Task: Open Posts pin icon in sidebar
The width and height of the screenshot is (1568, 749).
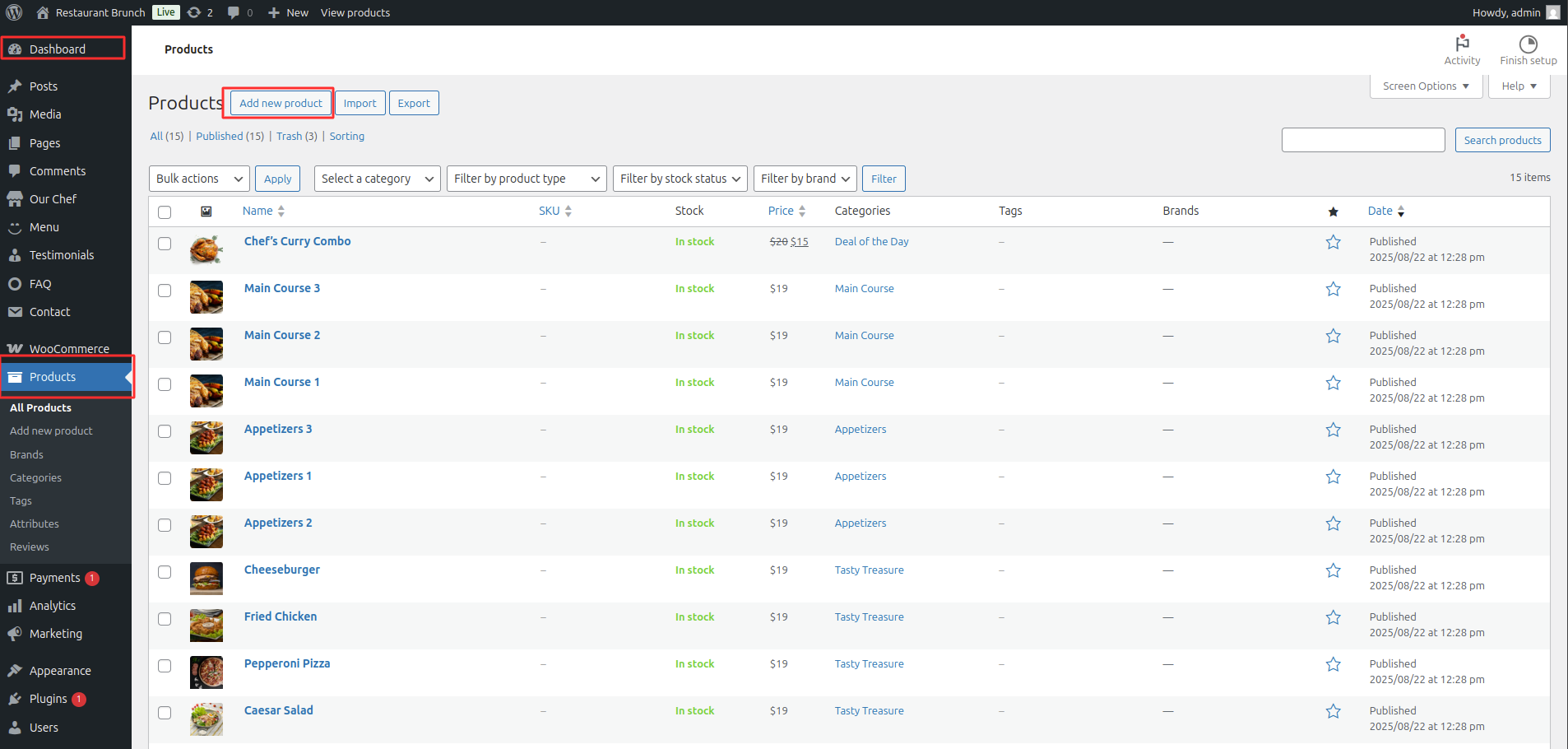Action: click(x=15, y=86)
